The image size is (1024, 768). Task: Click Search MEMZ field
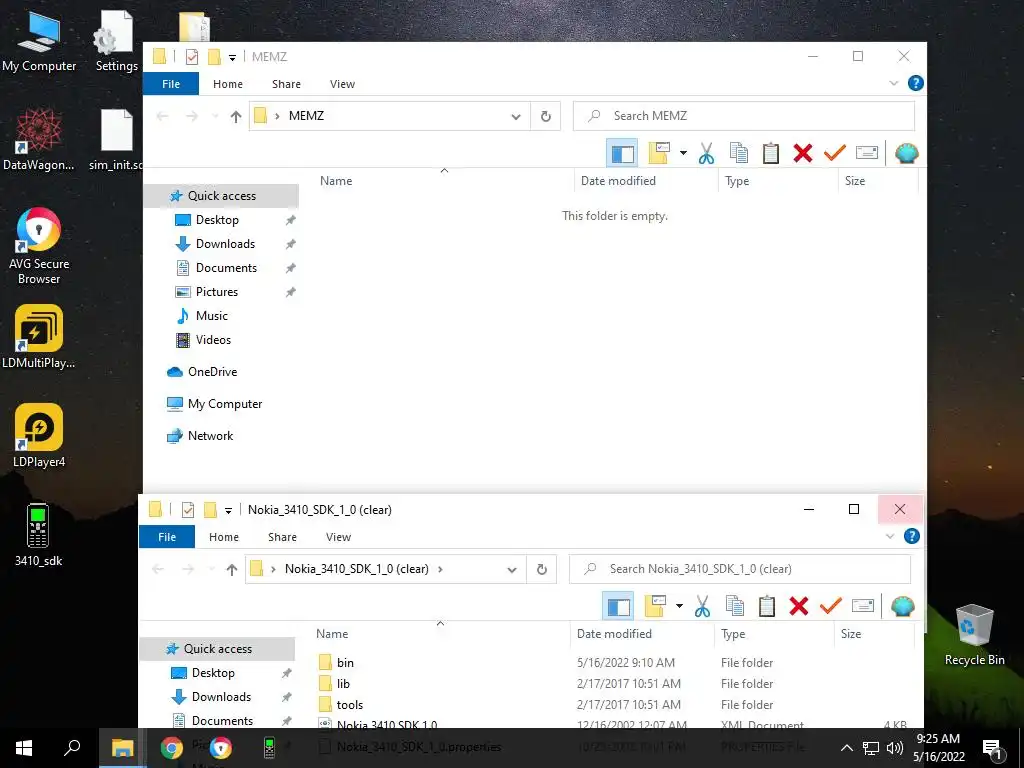click(x=744, y=116)
